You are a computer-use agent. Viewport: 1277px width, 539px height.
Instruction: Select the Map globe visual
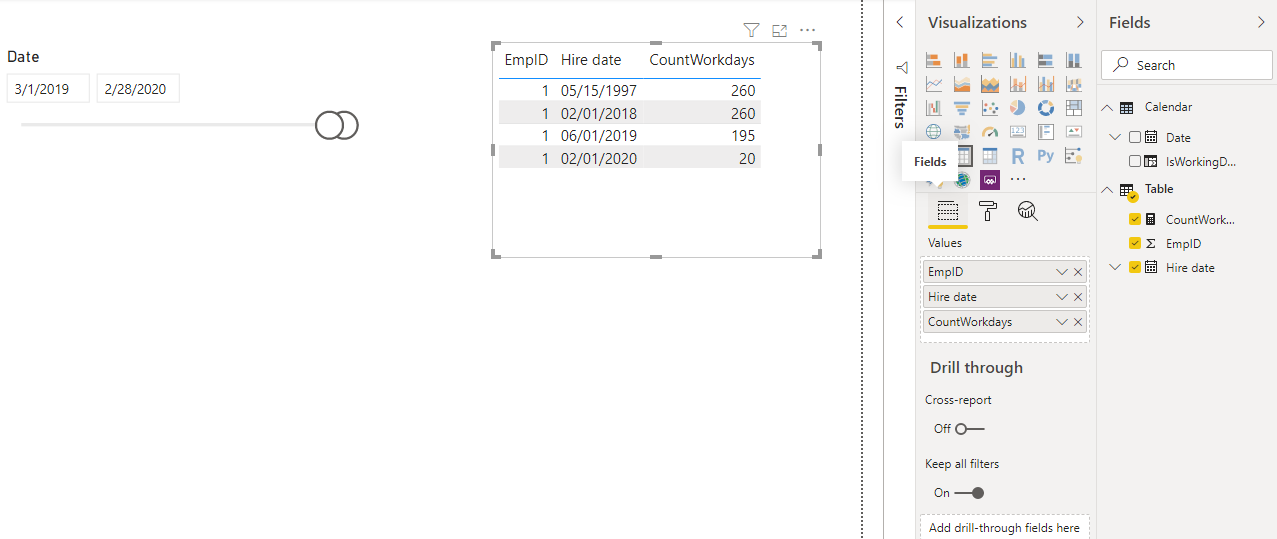point(934,132)
